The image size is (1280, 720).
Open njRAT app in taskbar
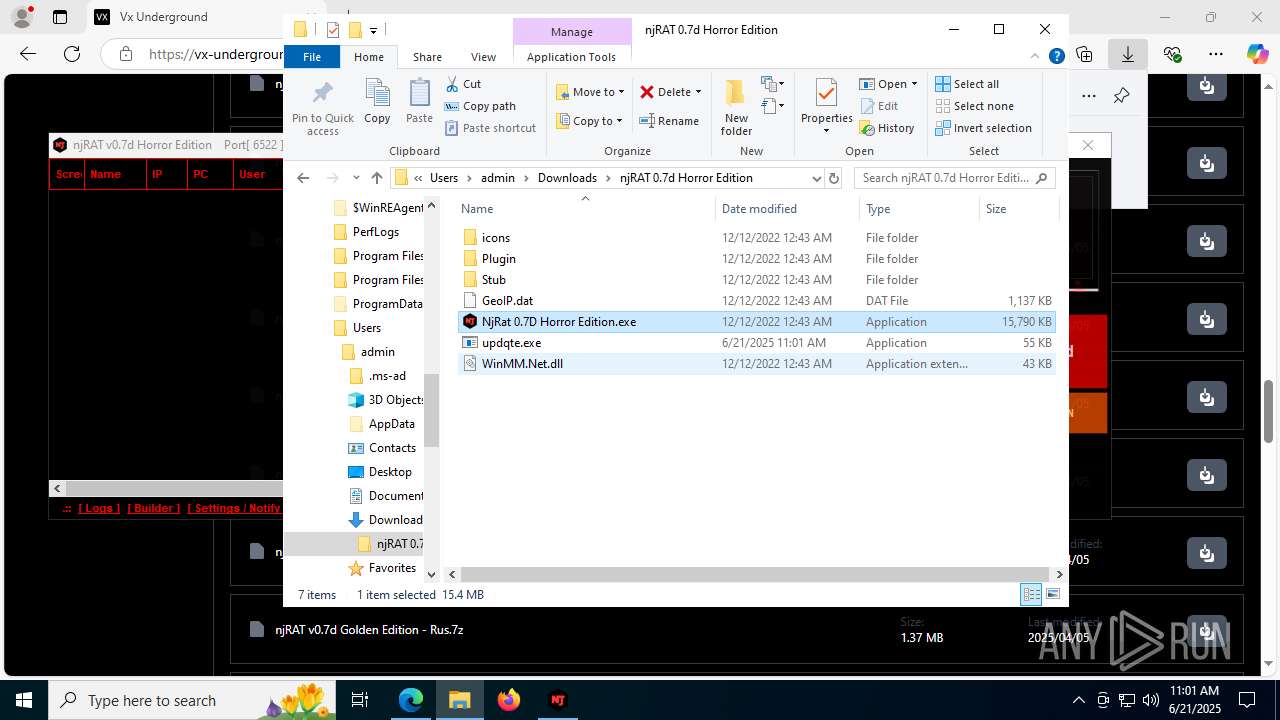(558, 700)
